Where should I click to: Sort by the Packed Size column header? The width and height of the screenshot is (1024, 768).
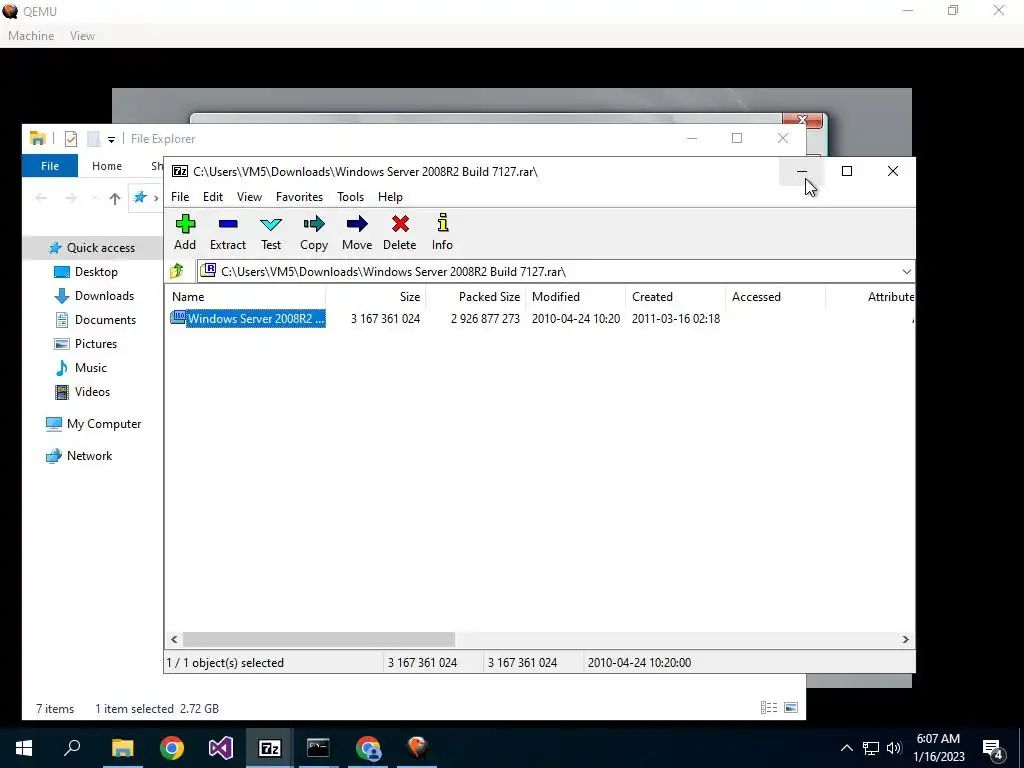475,296
